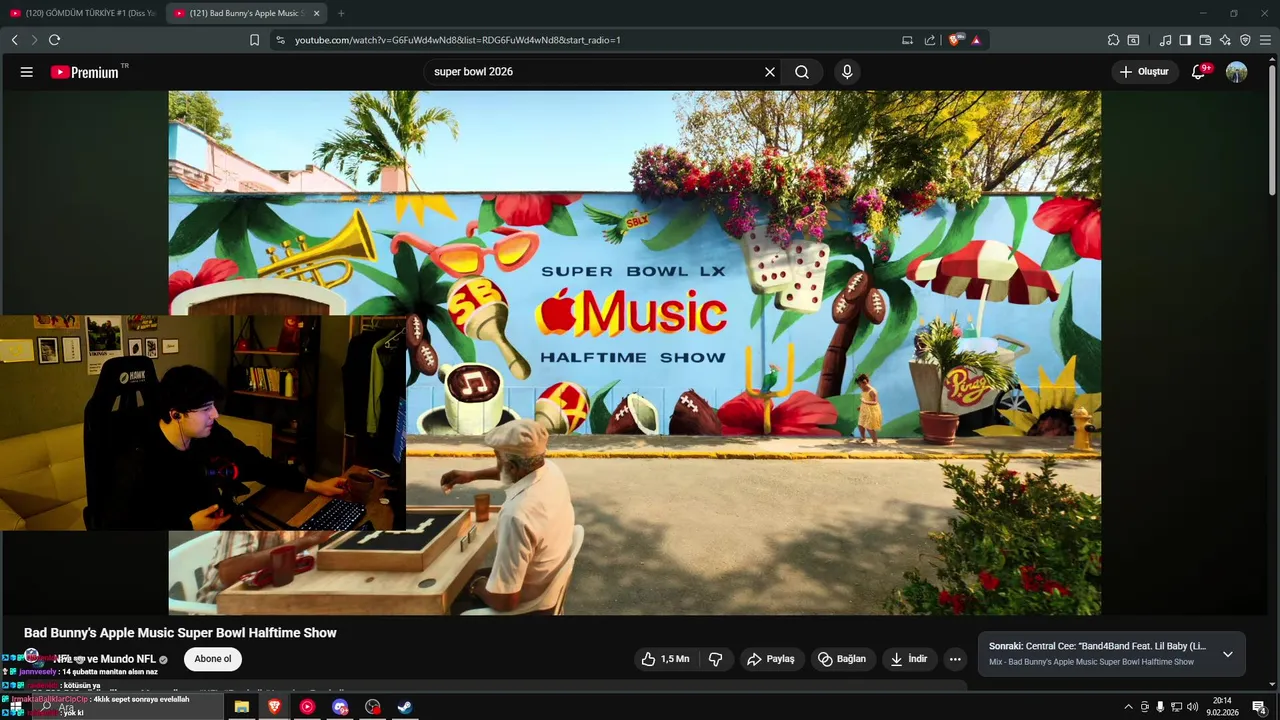Screen dimensions: 1280x720
Task: Click the Oluştur create button
Action: tap(1144, 72)
